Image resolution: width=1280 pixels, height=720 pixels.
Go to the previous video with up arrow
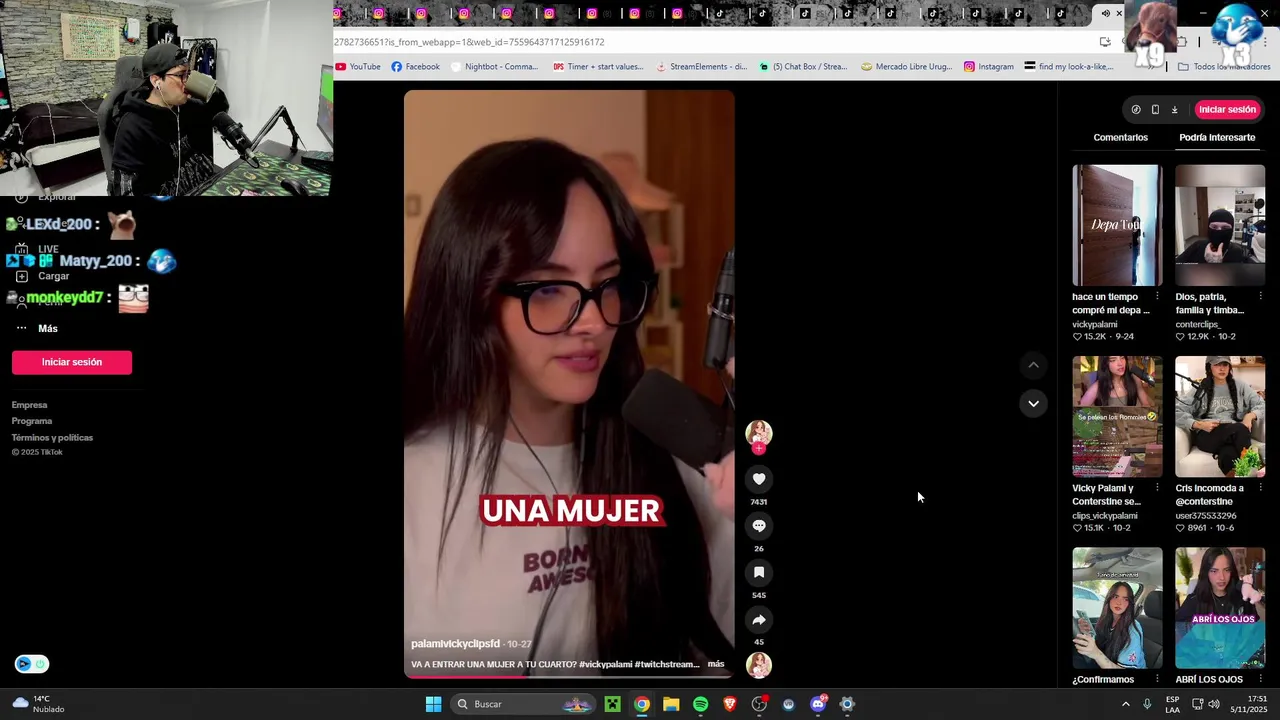click(1033, 366)
